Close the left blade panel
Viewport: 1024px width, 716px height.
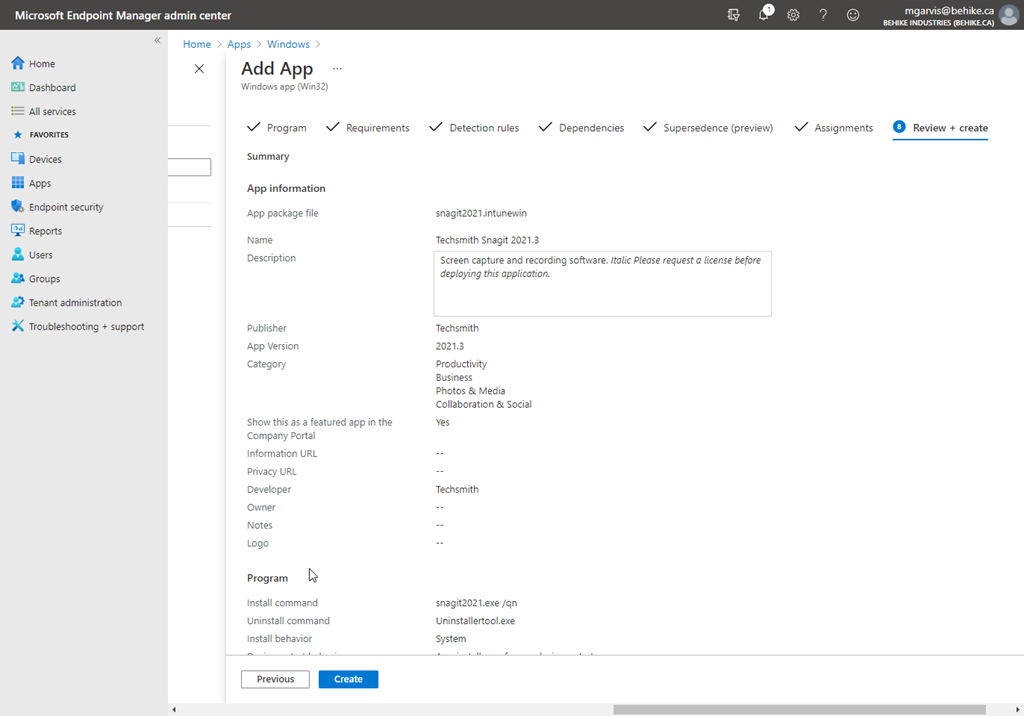[x=199, y=69]
